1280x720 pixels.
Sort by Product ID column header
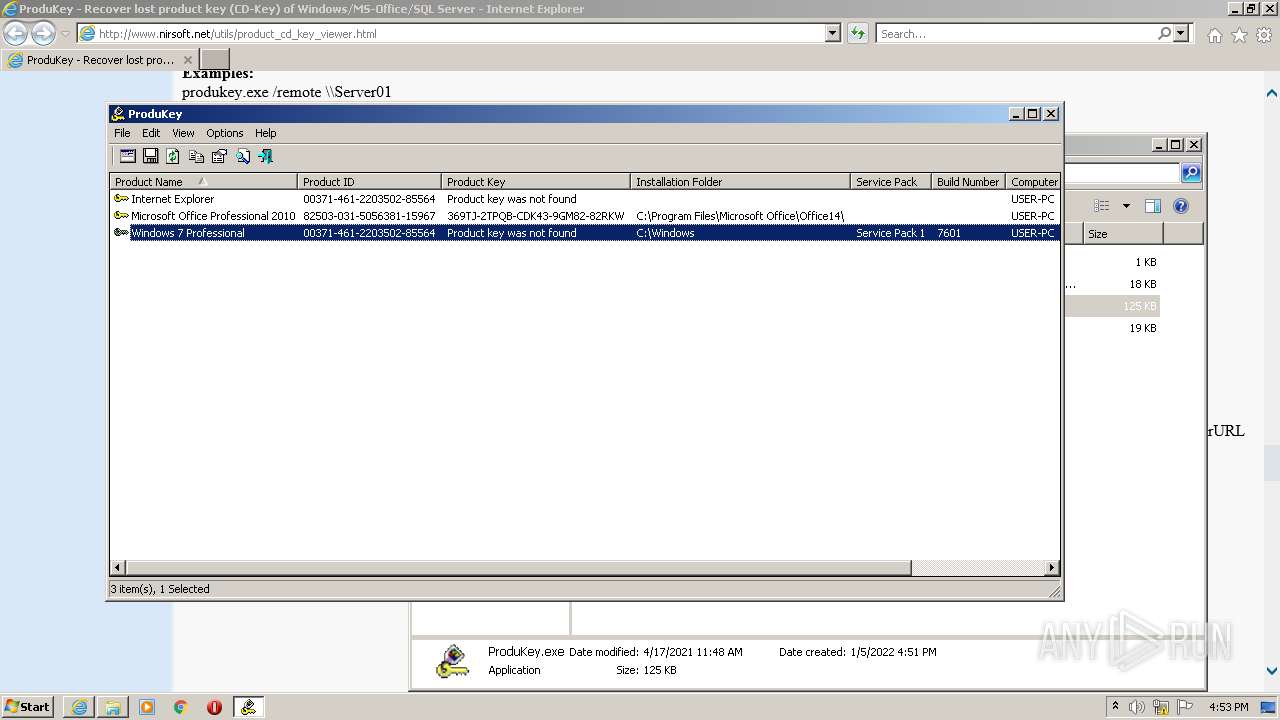click(369, 182)
